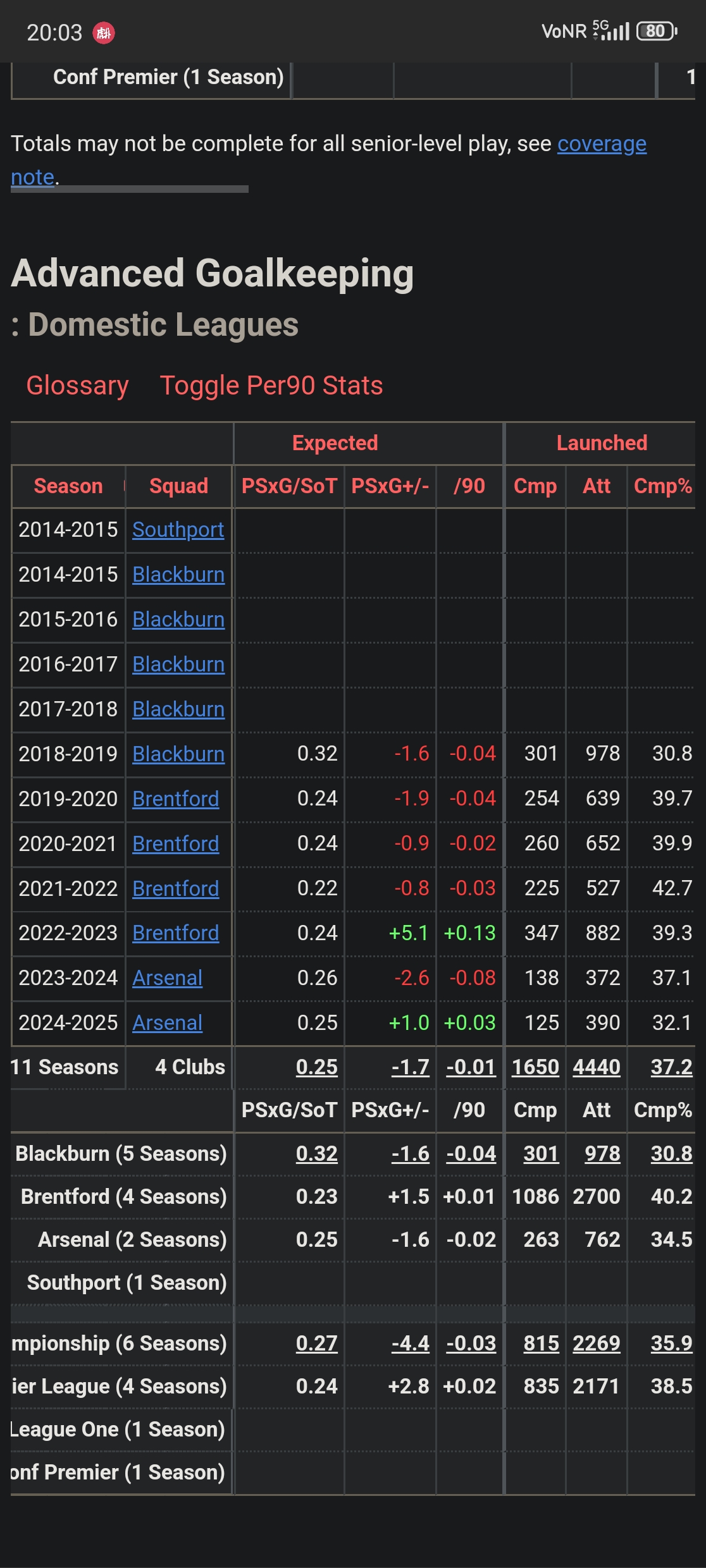Click career total PSxG/SoT value 0.25

pyautogui.click(x=316, y=1067)
